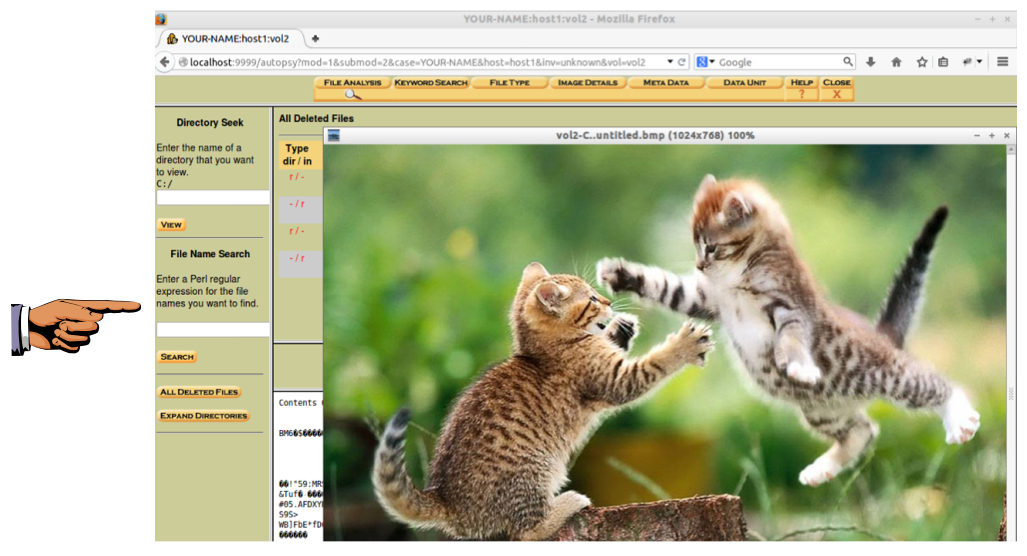Expand the URL bar history dropdown
This screenshot has height=556, width=1027.
669,62
